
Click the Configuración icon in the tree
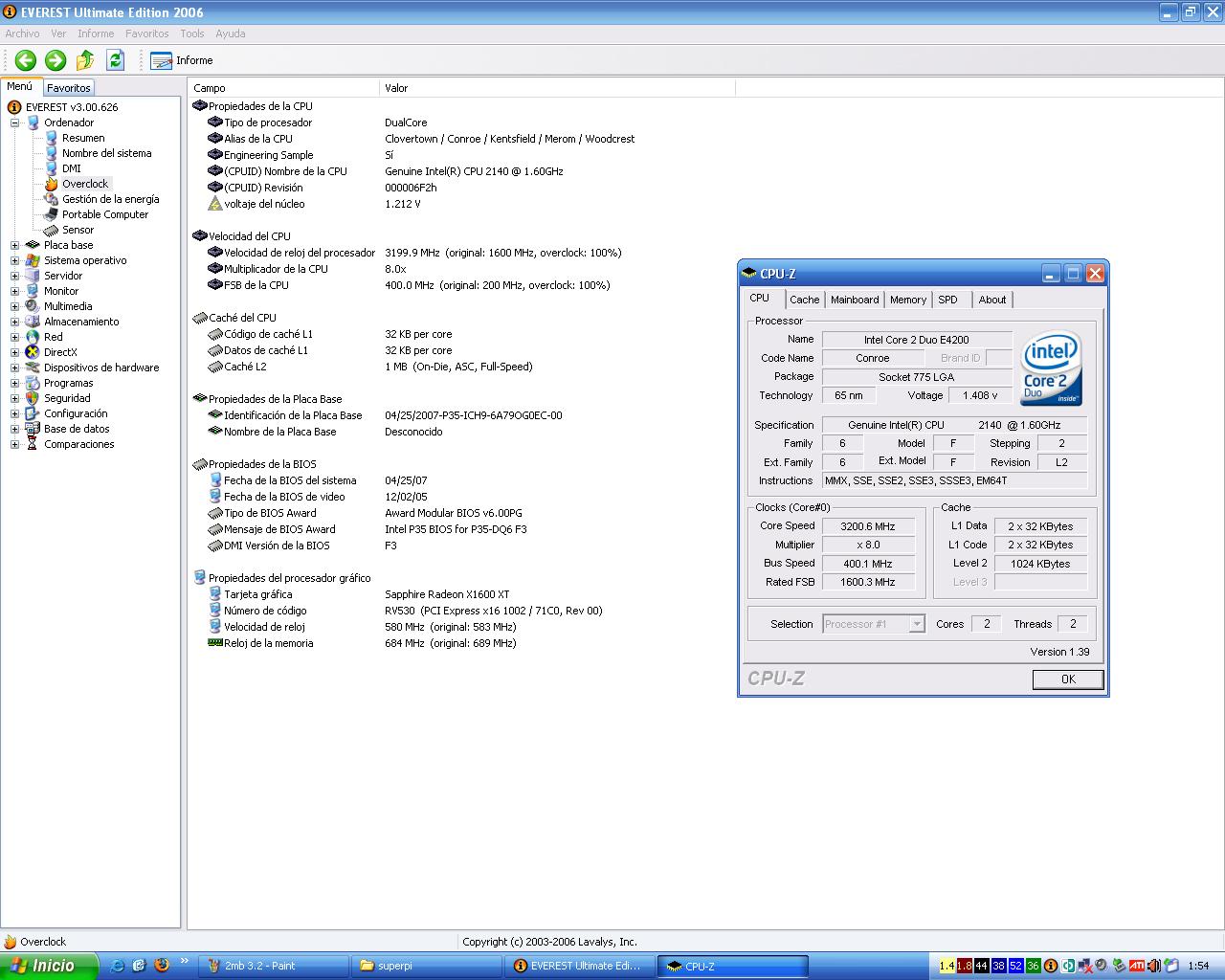(x=33, y=413)
